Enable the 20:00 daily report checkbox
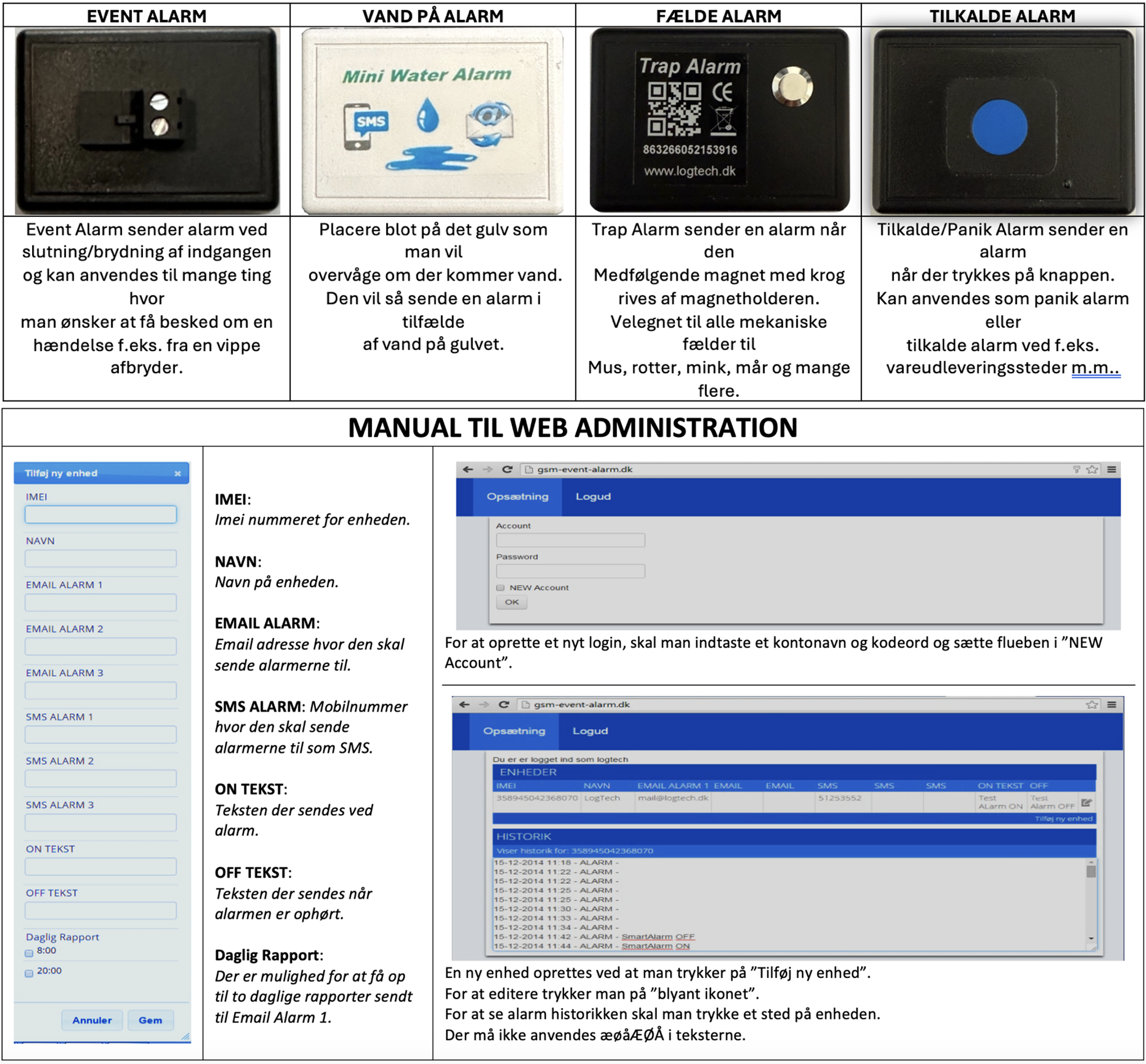1146x1064 pixels. [x=29, y=973]
